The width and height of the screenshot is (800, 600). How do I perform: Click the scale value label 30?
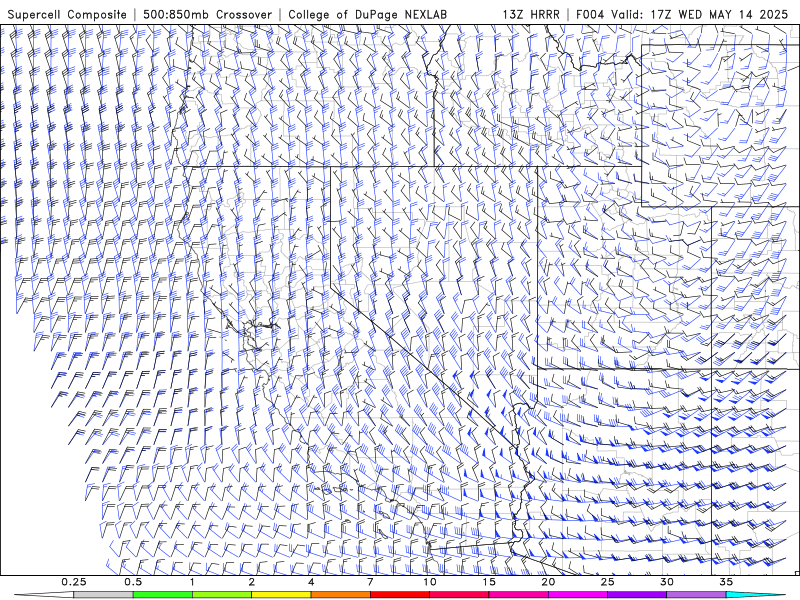tap(666, 582)
